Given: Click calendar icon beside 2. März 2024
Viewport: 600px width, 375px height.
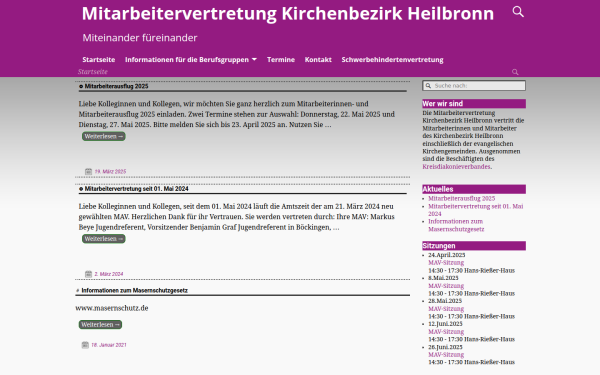Looking at the screenshot, I should [x=88, y=274].
